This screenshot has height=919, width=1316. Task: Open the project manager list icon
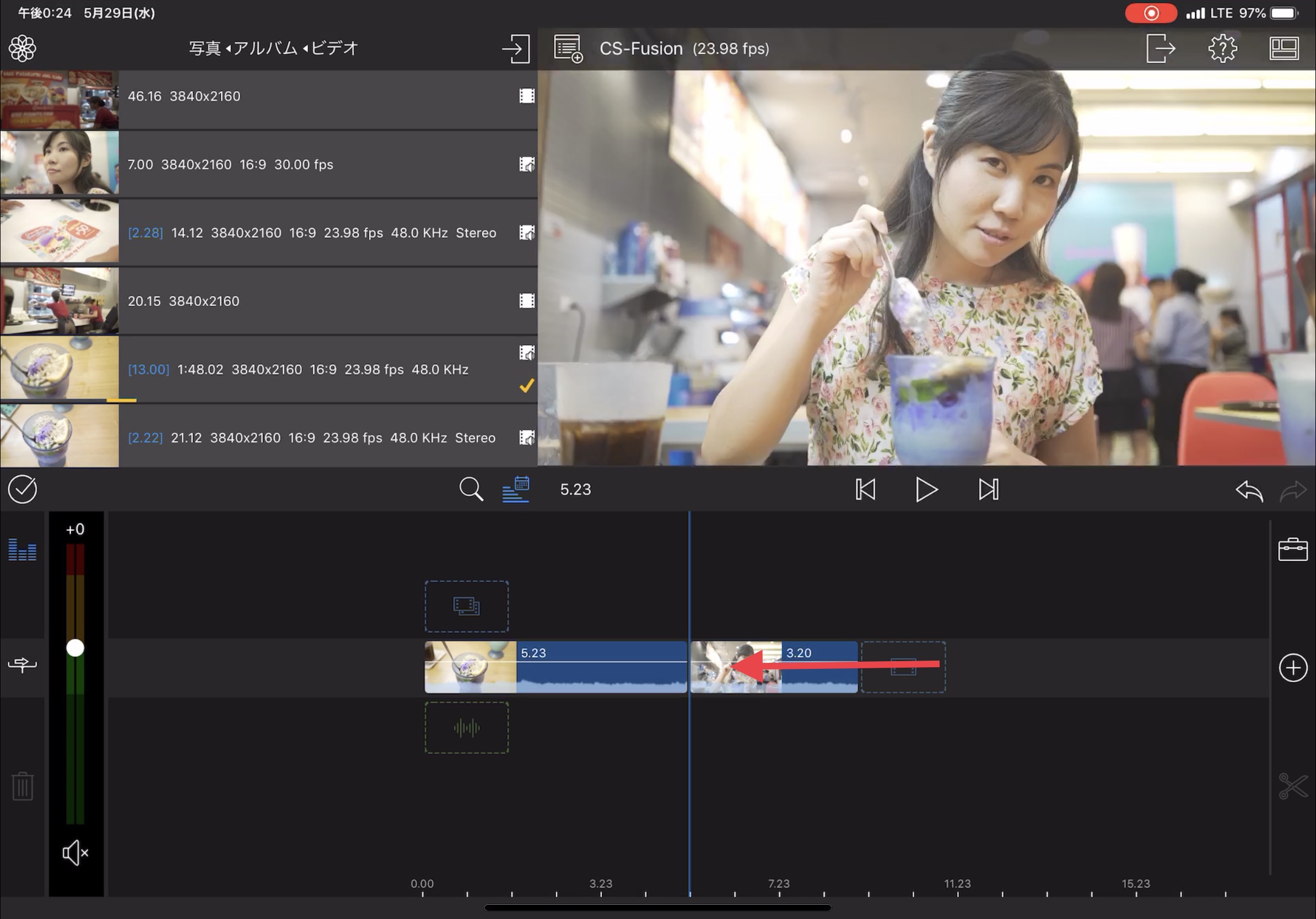click(x=568, y=48)
